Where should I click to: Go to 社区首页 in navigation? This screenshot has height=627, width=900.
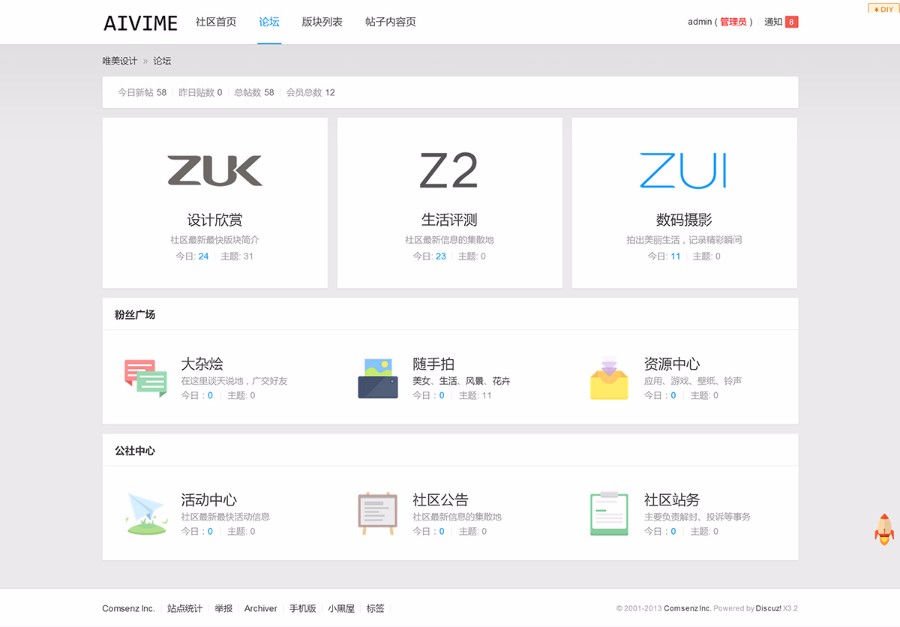tap(216, 22)
